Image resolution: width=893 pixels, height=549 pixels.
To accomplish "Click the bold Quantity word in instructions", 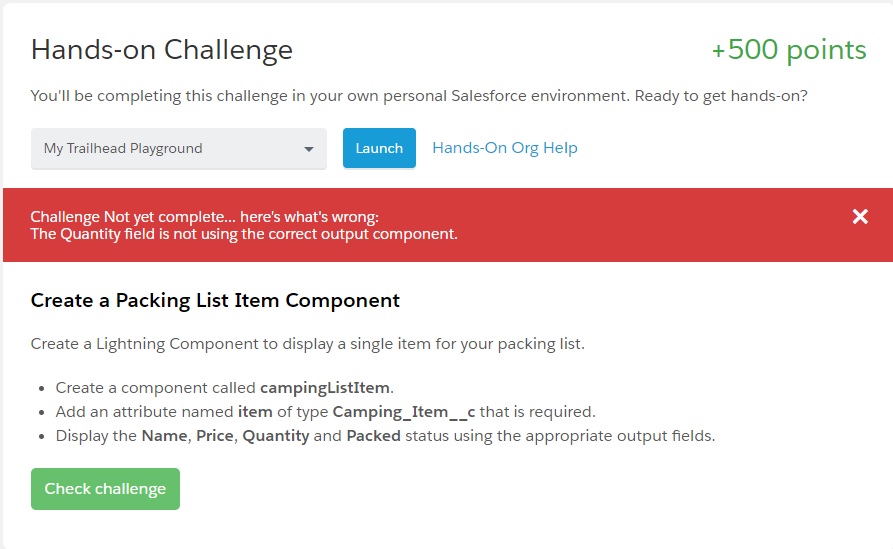I will coord(275,436).
